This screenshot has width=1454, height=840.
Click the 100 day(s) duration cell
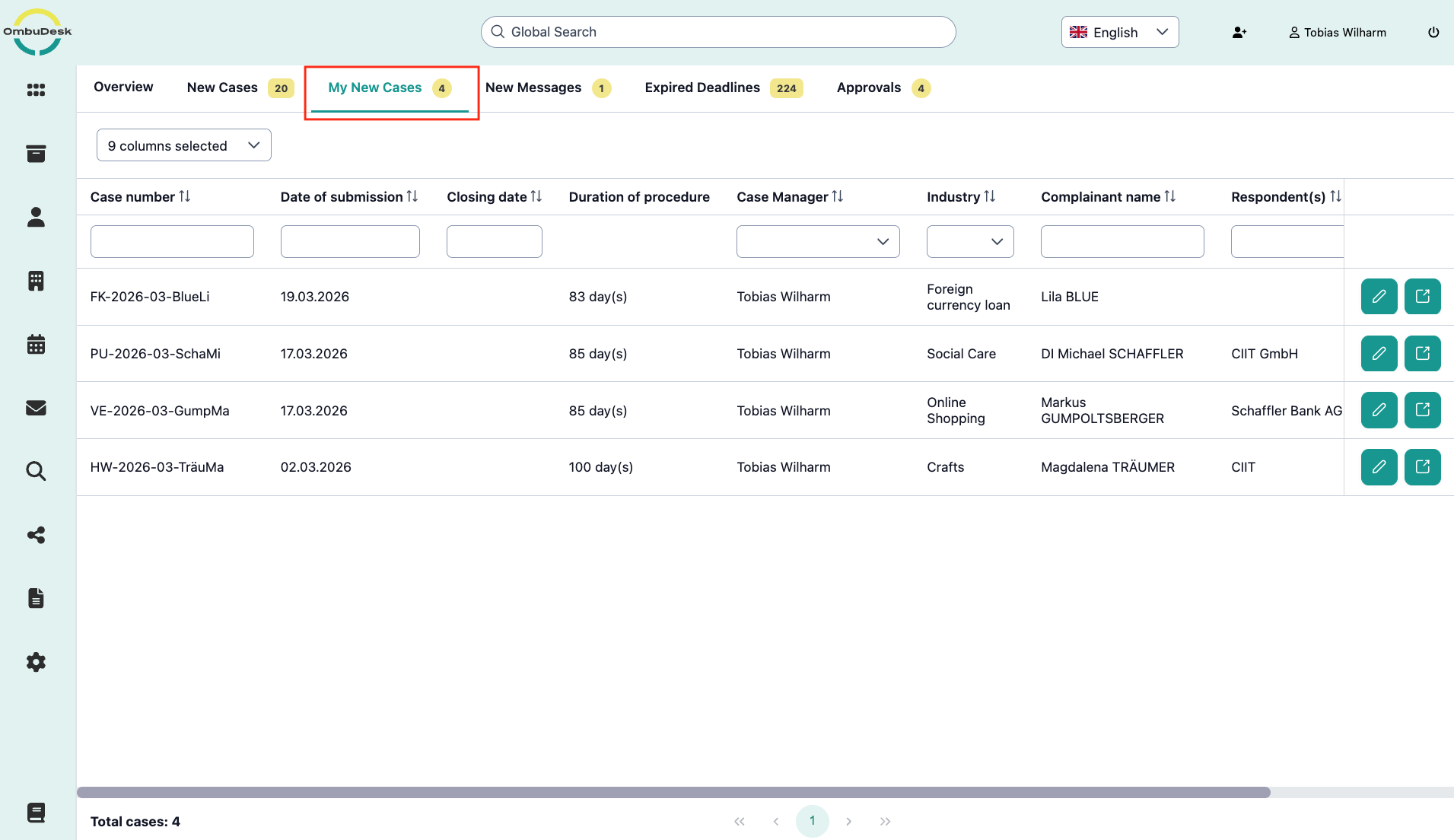click(600, 467)
